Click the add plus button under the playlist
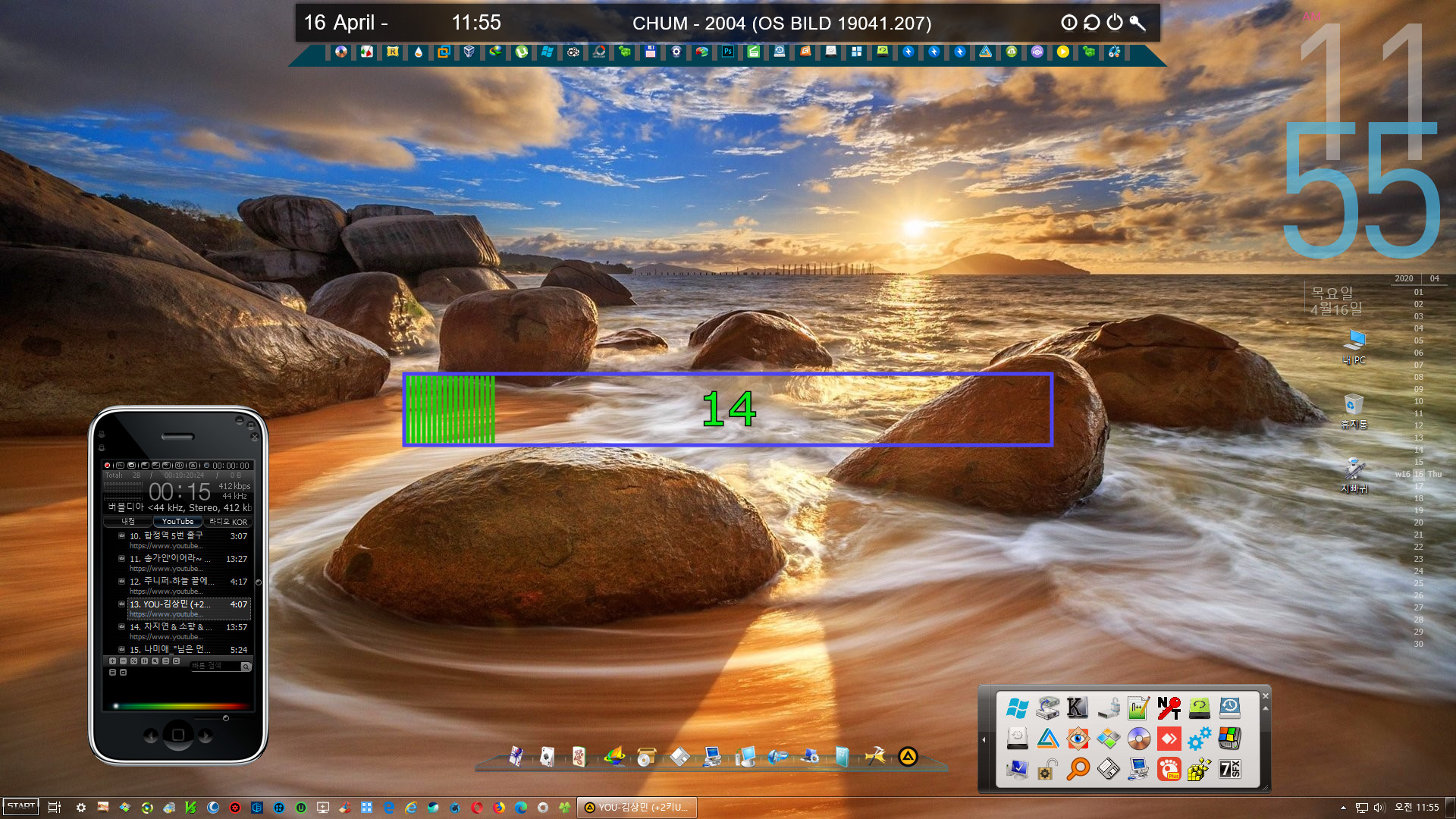This screenshot has width=1456, height=819. click(112, 661)
